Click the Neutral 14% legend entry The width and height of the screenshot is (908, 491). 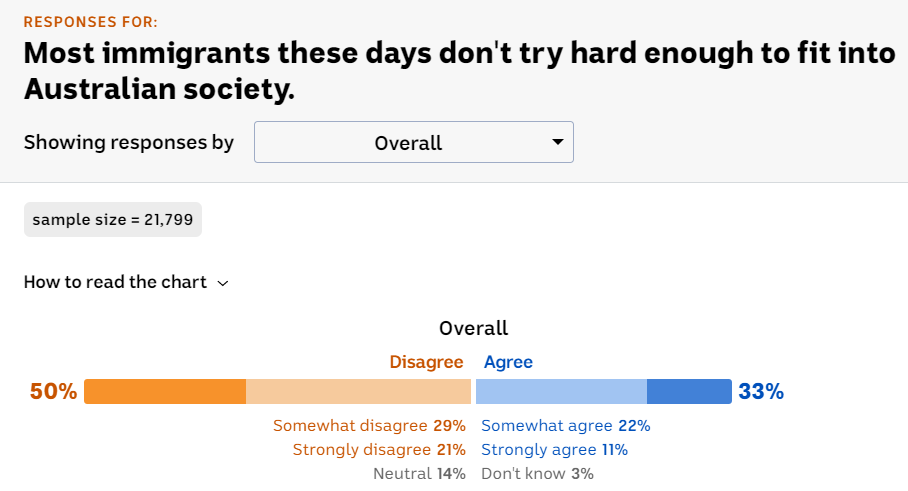419,474
